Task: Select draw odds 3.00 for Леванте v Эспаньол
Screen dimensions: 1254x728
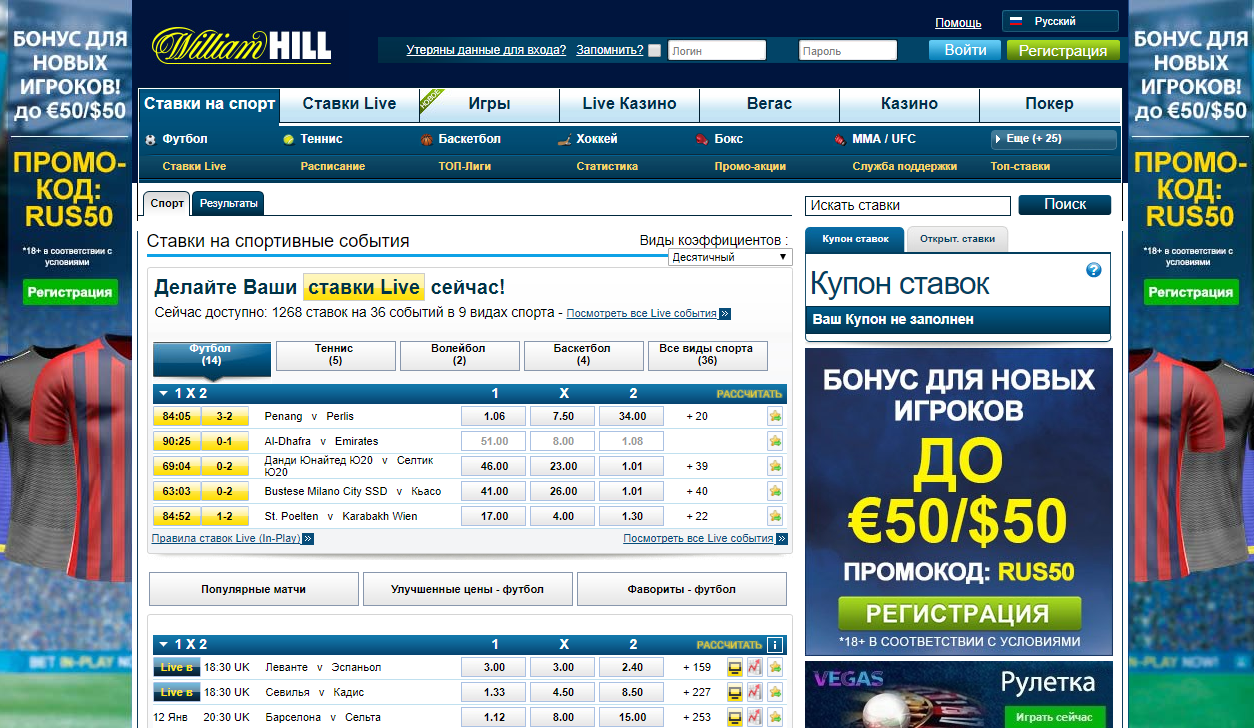Action: tap(563, 667)
